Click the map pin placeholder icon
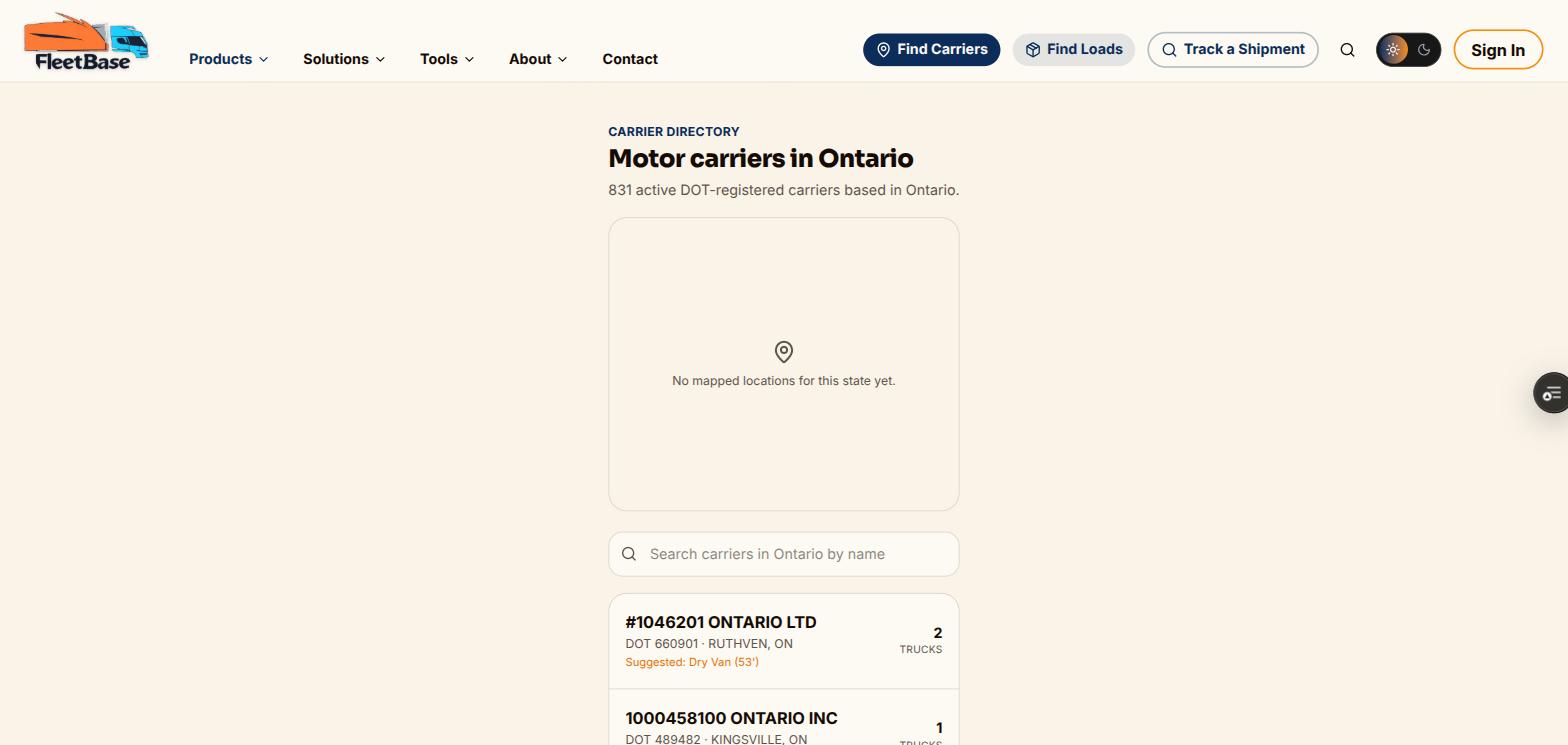This screenshot has width=1568, height=745. click(x=784, y=352)
